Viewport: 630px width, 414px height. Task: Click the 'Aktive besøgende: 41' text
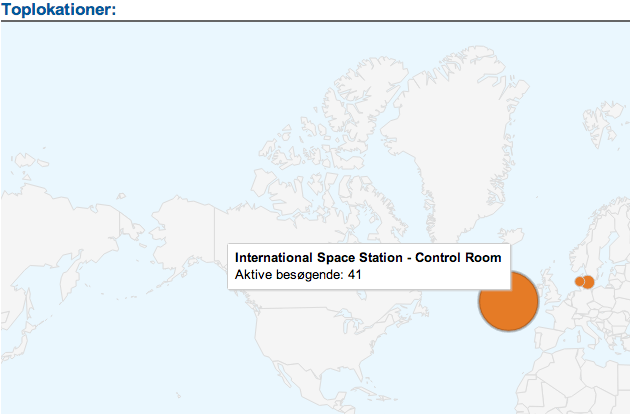(x=298, y=275)
